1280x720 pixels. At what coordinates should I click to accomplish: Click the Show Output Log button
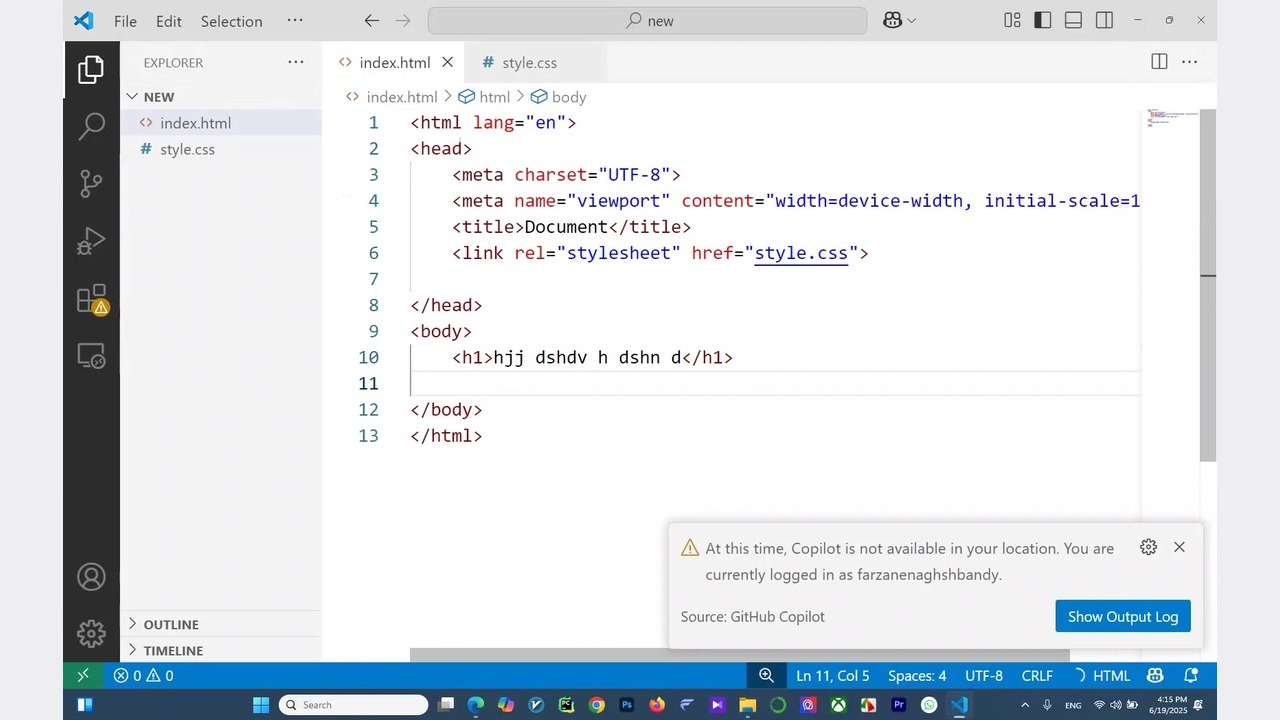pos(1122,616)
